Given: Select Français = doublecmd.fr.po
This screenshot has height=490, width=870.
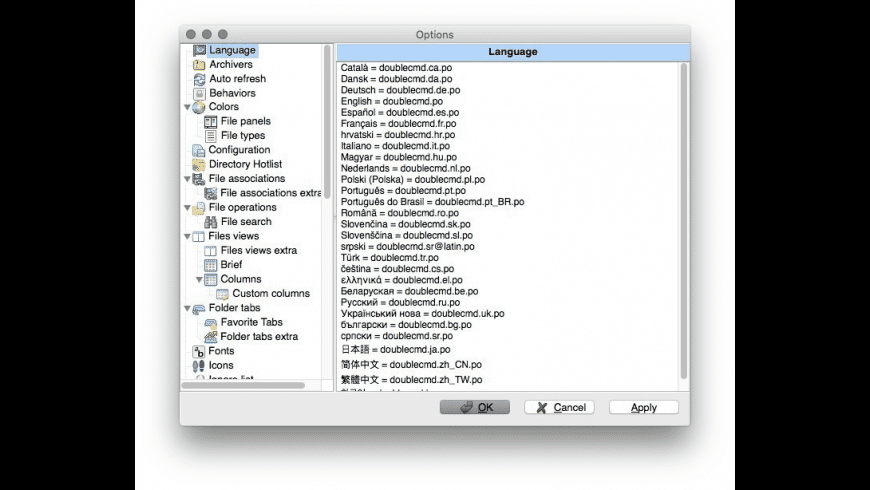Looking at the screenshot, I should pyautogui.click(x=398, y=124).
